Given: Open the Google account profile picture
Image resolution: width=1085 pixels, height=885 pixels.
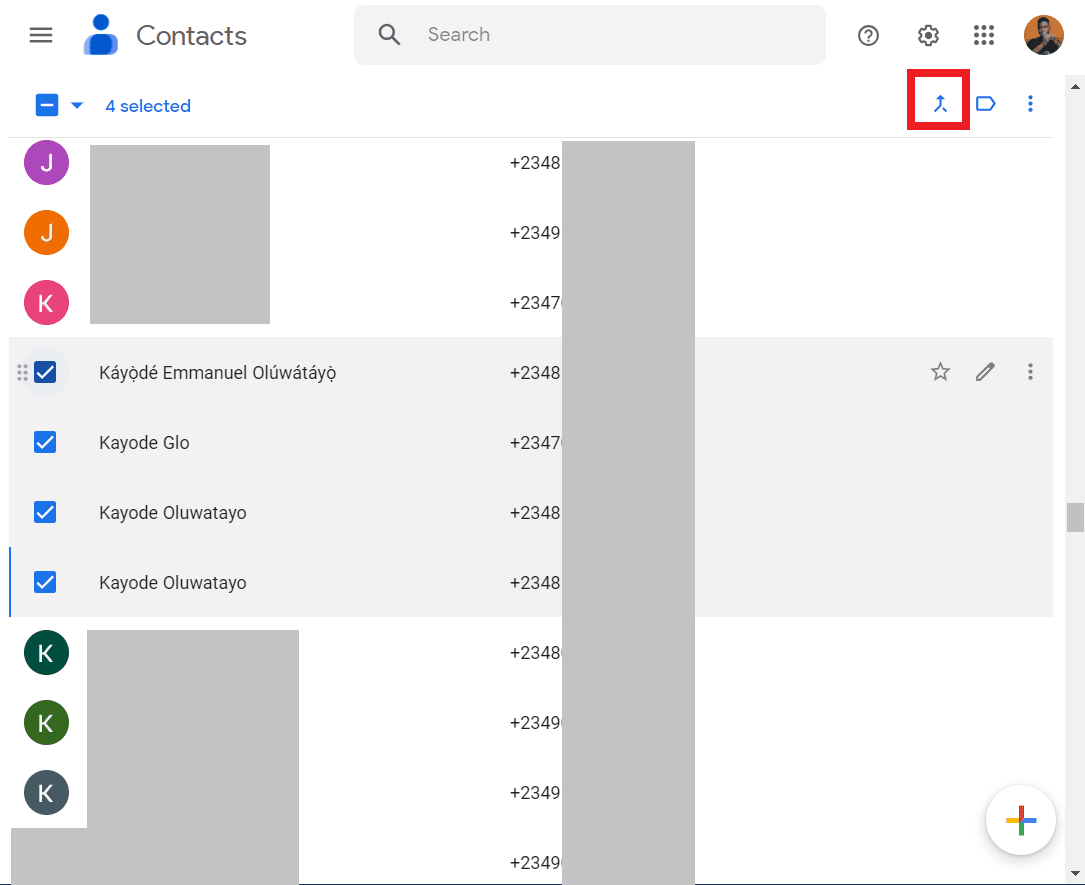Looking at the screenshot, I should pos(1043,36).
